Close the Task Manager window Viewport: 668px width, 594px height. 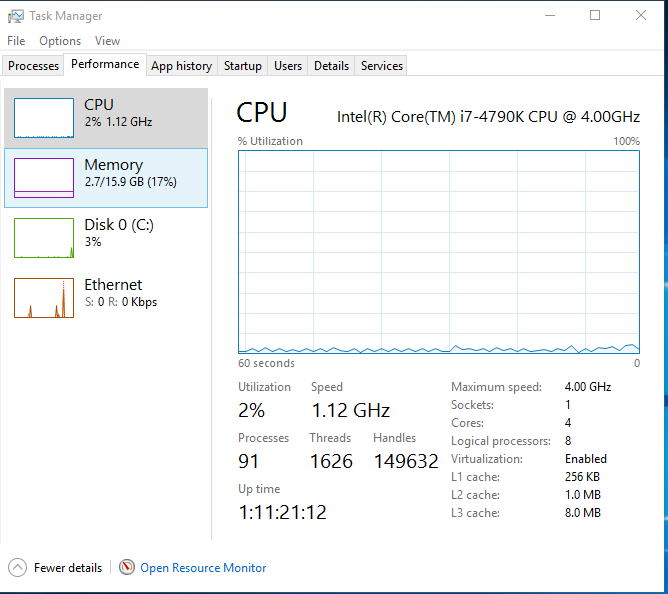tap(641, 16)
